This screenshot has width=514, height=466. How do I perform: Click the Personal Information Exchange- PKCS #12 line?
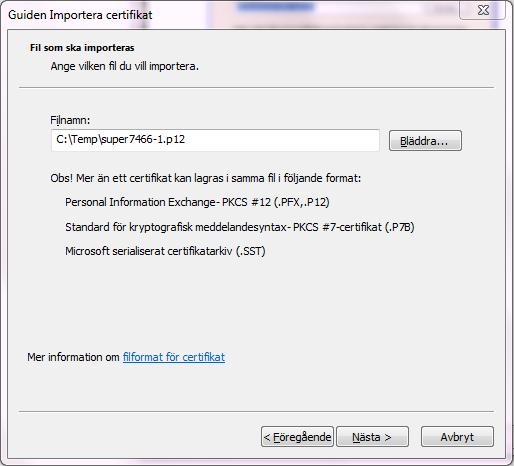pos(197,202)
